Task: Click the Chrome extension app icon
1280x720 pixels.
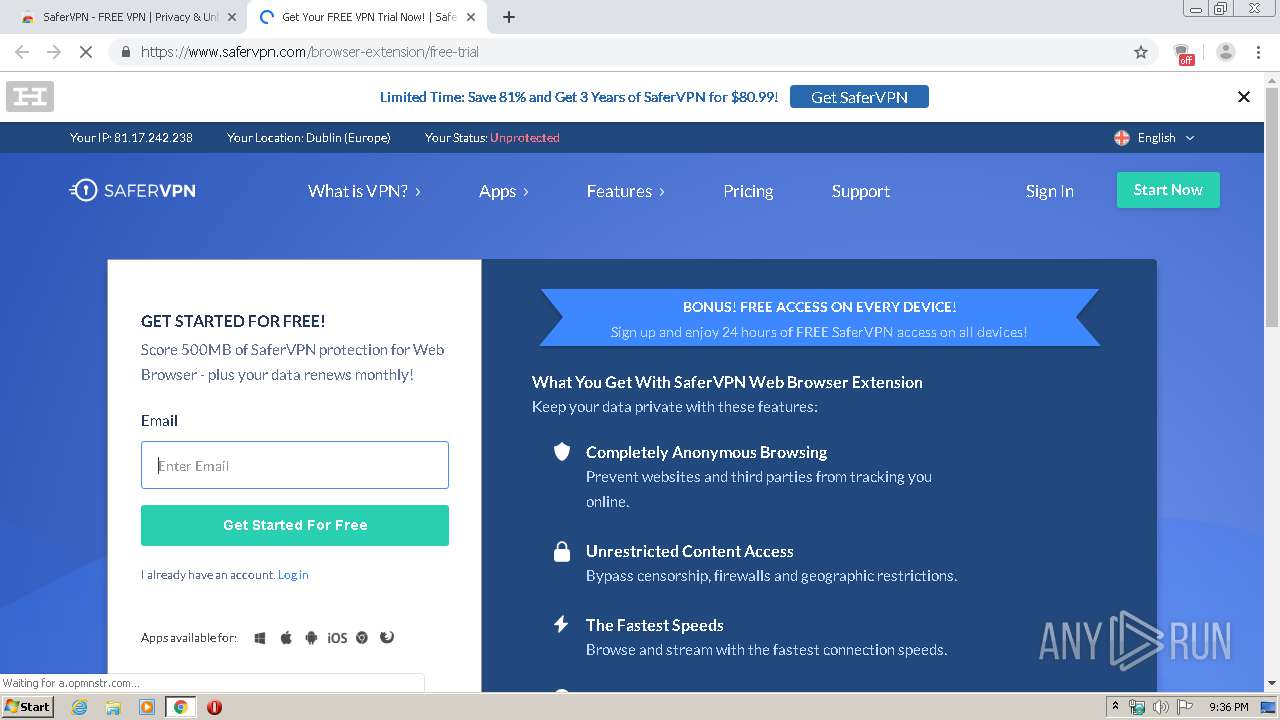Action: click(362, 638)
